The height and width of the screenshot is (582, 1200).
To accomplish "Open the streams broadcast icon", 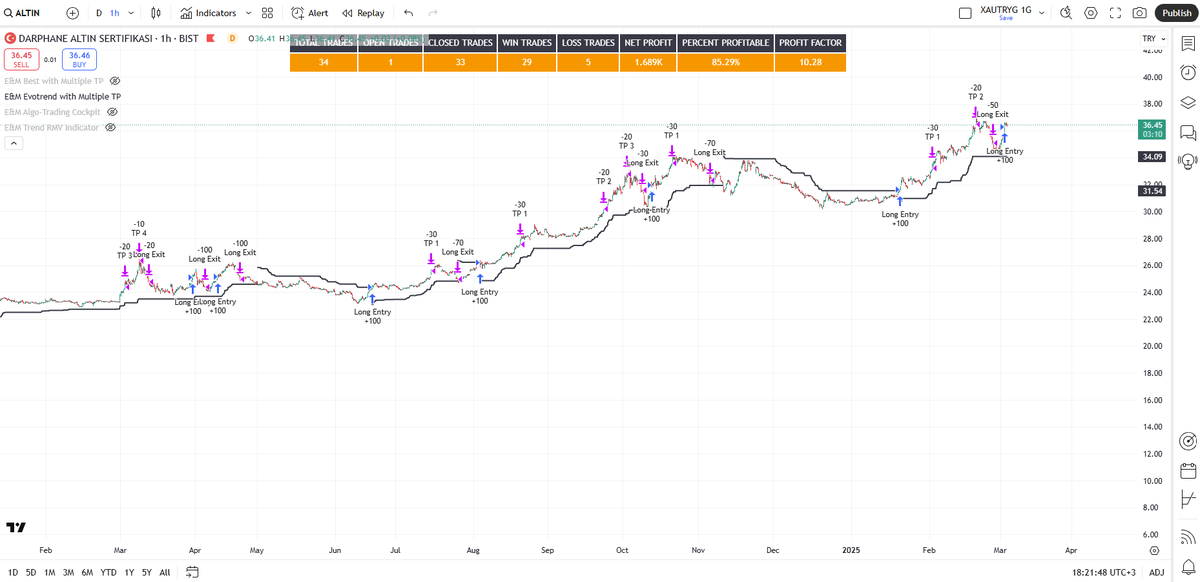I will pos(1188,160).
